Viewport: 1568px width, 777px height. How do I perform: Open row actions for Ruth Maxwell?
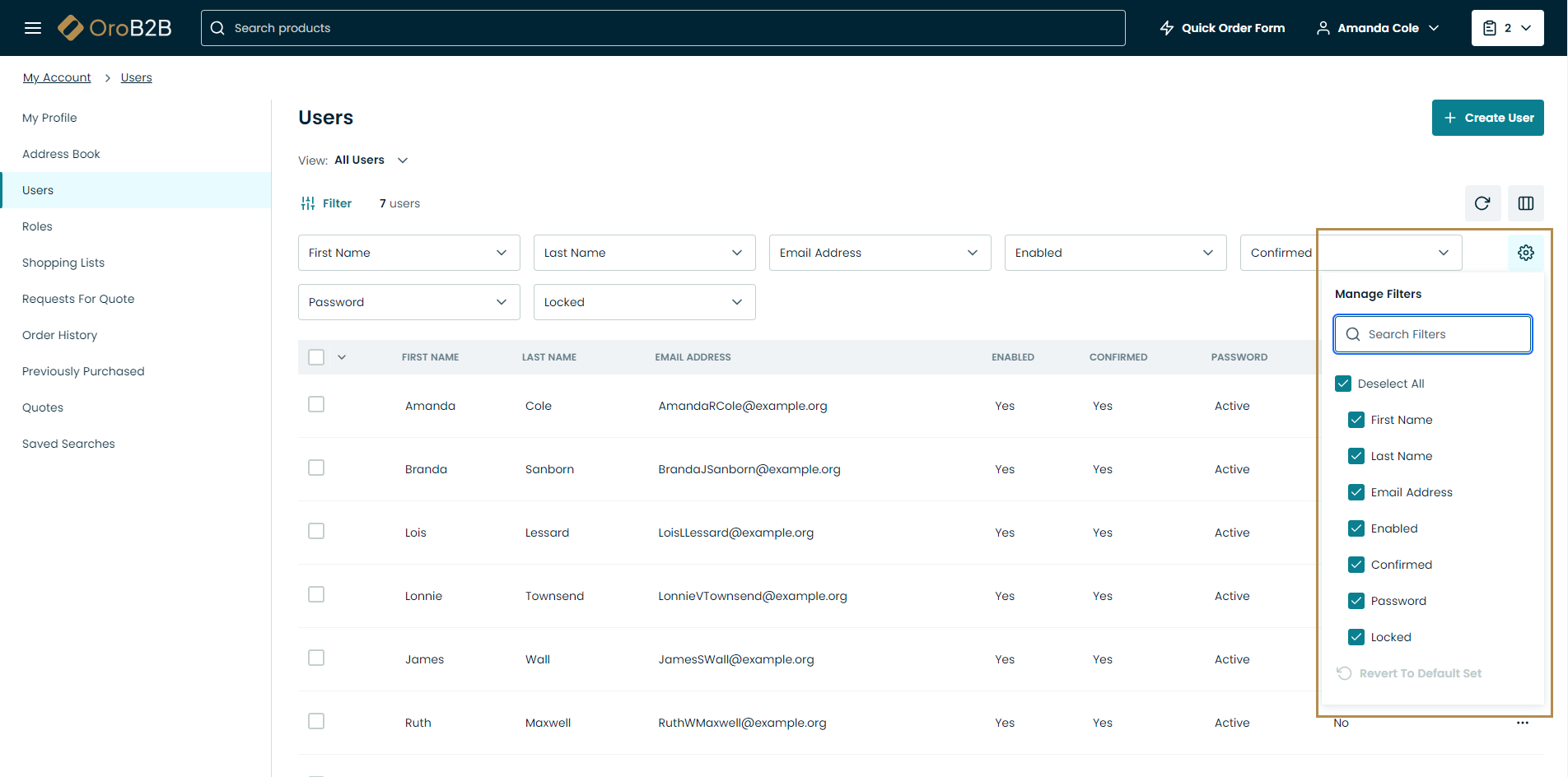click(1523, 723)
